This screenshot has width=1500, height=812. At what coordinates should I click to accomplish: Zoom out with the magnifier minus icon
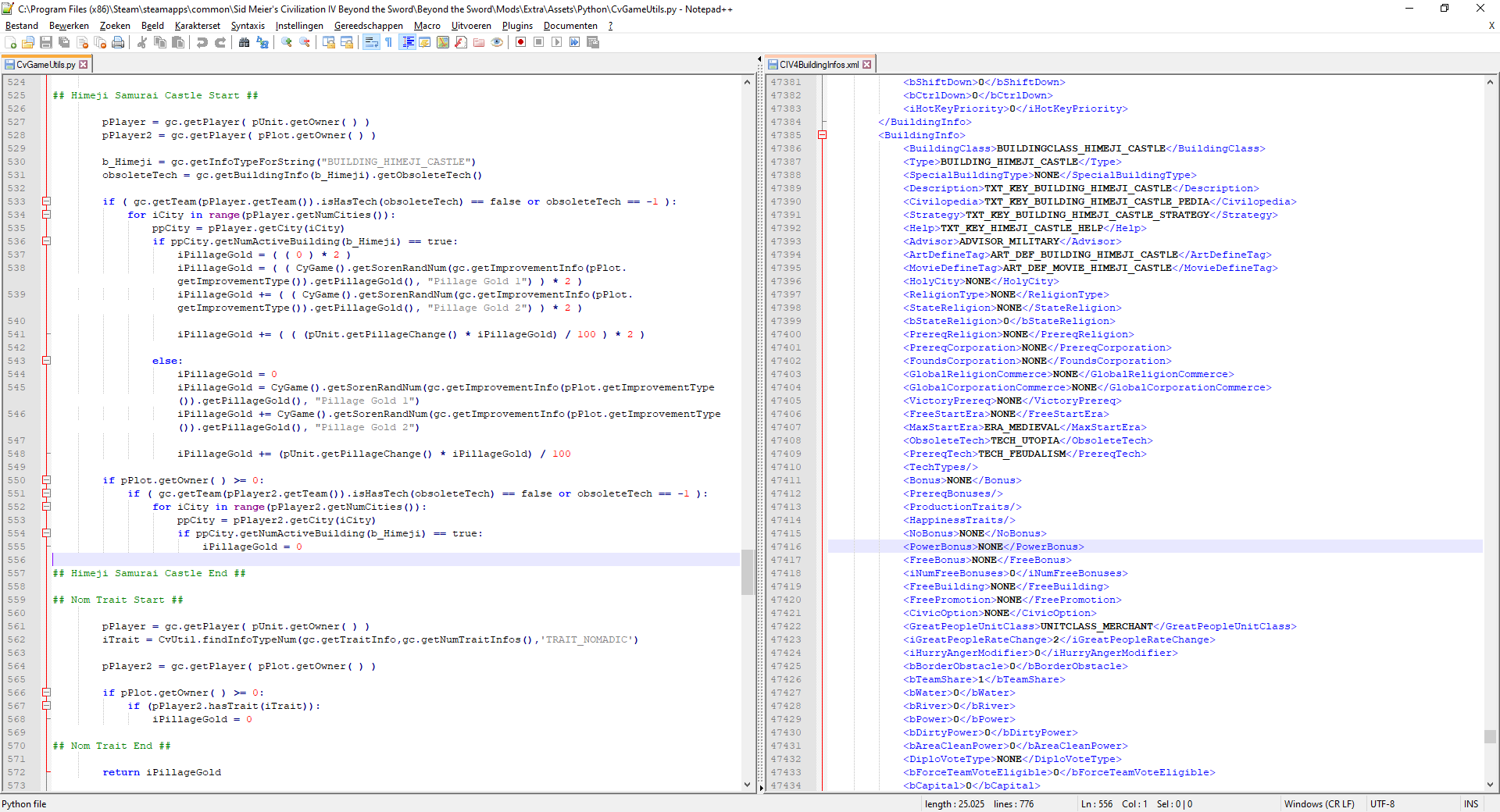click(305, 42)
